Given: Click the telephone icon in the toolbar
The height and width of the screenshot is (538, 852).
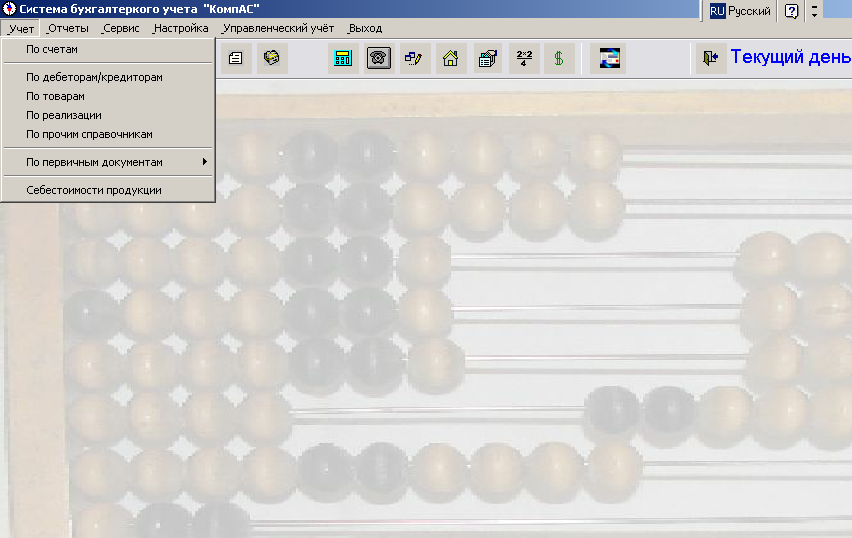Looking at the screenshot, I should (379, 58).
